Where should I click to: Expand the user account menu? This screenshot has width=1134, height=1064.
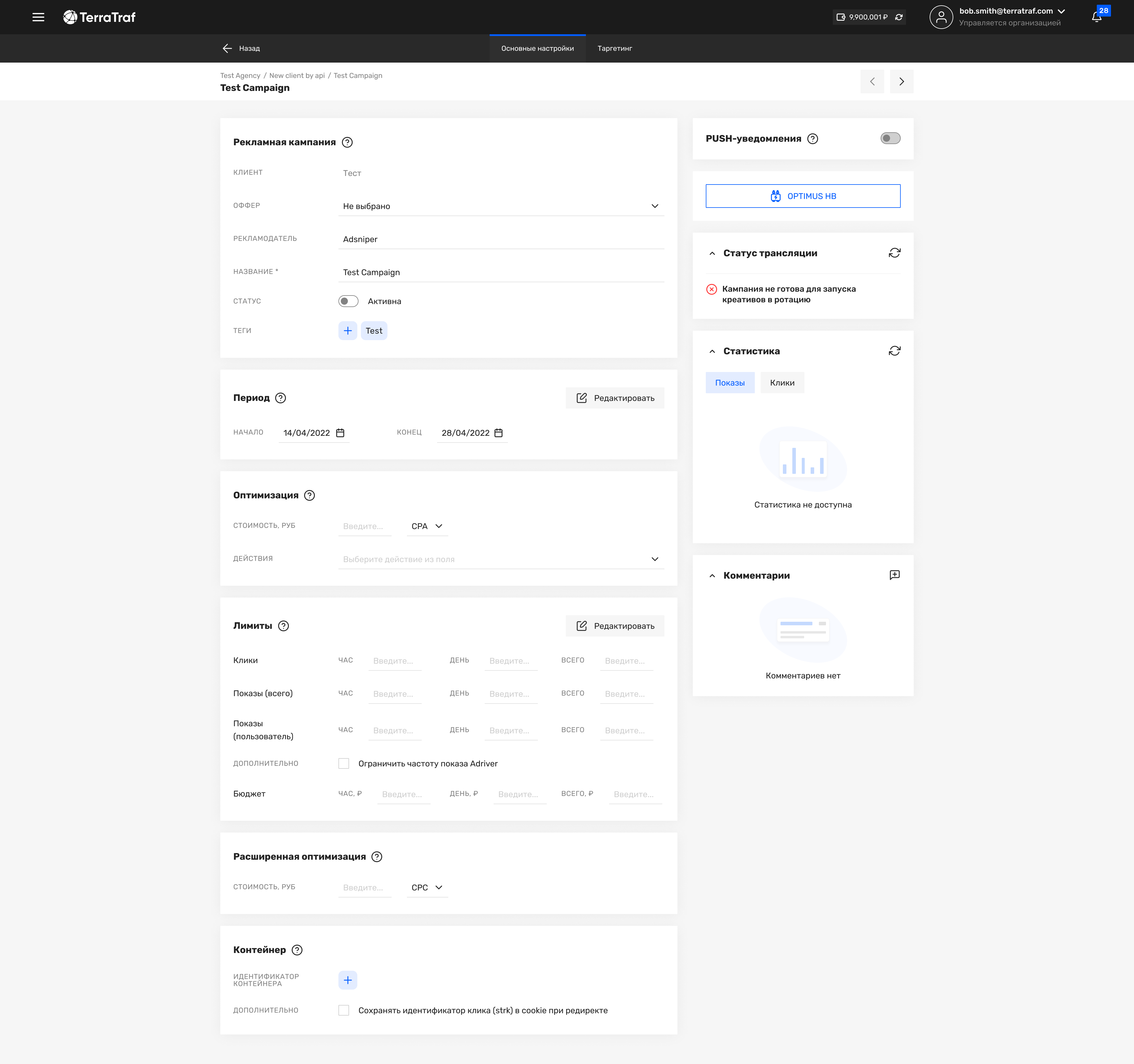(x=1062, y=12)
